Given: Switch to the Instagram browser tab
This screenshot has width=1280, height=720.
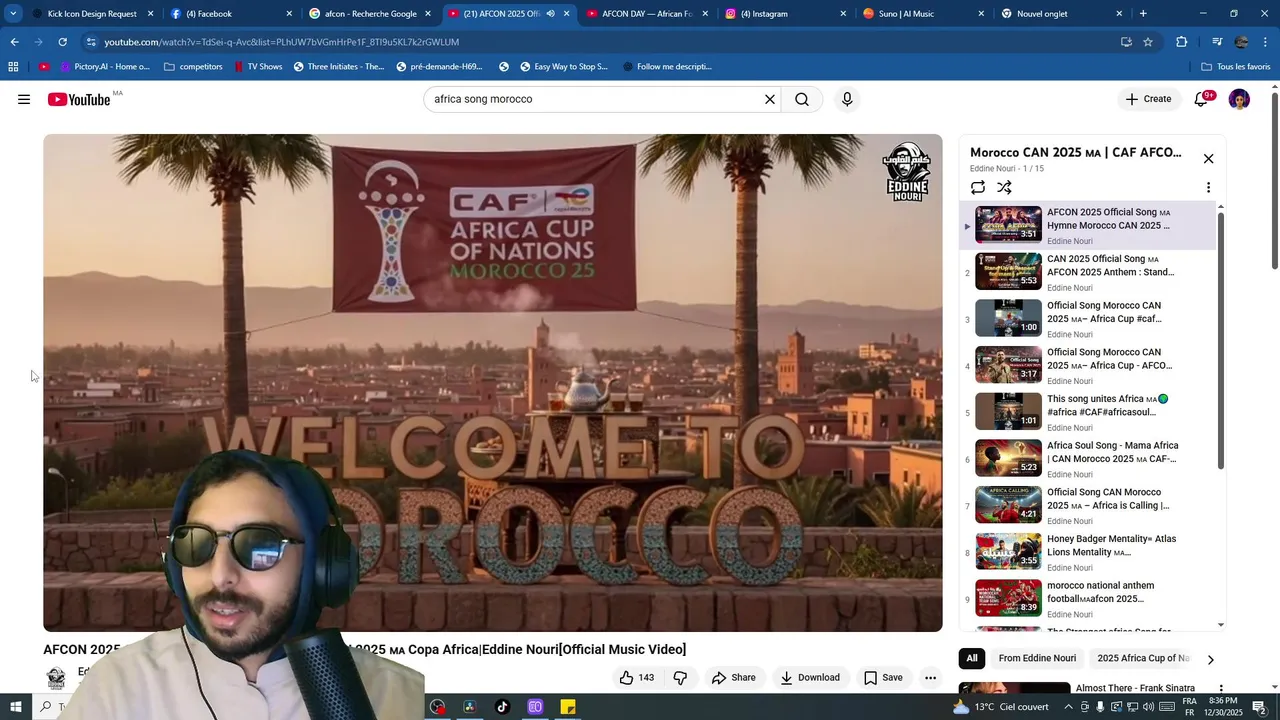Looking at the screenshot, I should (784, 14).
